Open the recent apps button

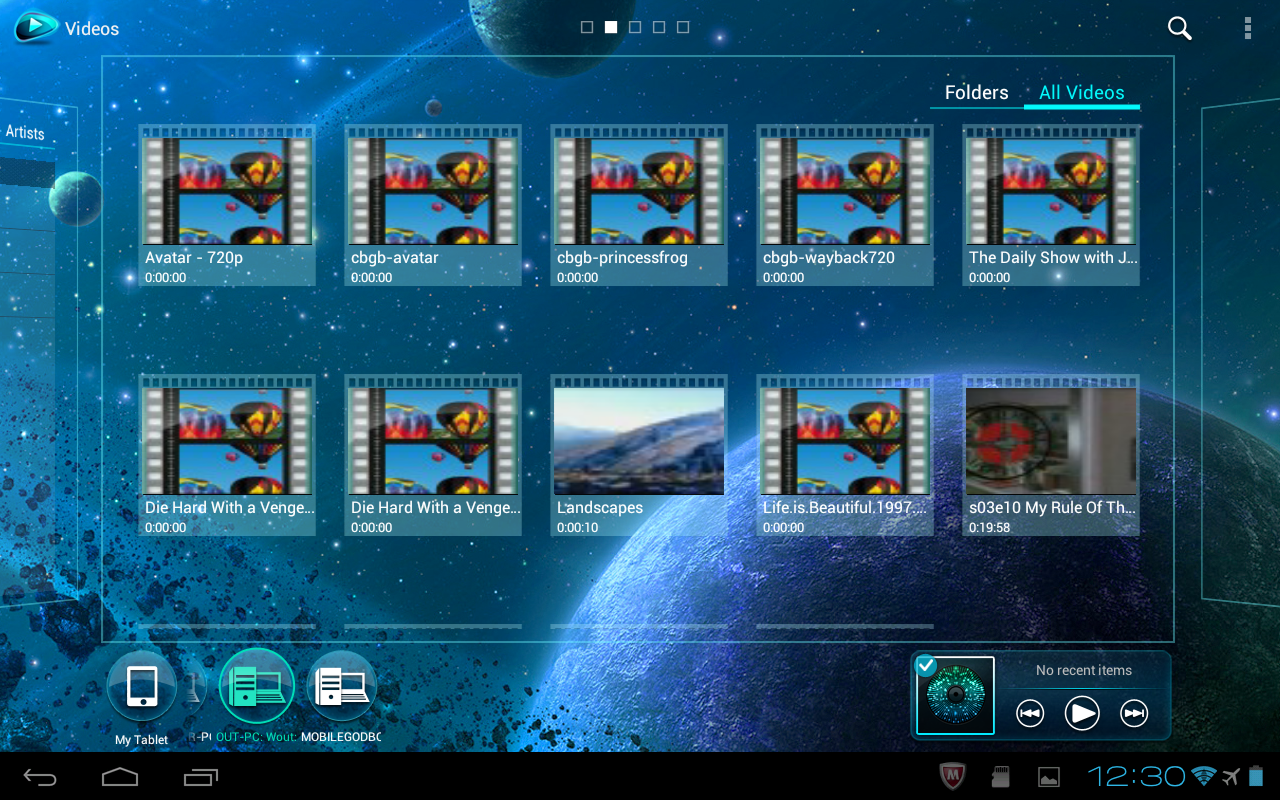coord(201,776)
